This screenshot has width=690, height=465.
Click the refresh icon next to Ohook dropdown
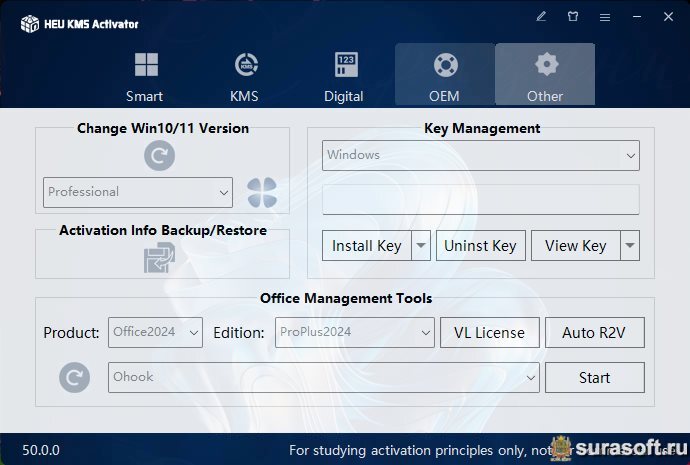(74, 377)
